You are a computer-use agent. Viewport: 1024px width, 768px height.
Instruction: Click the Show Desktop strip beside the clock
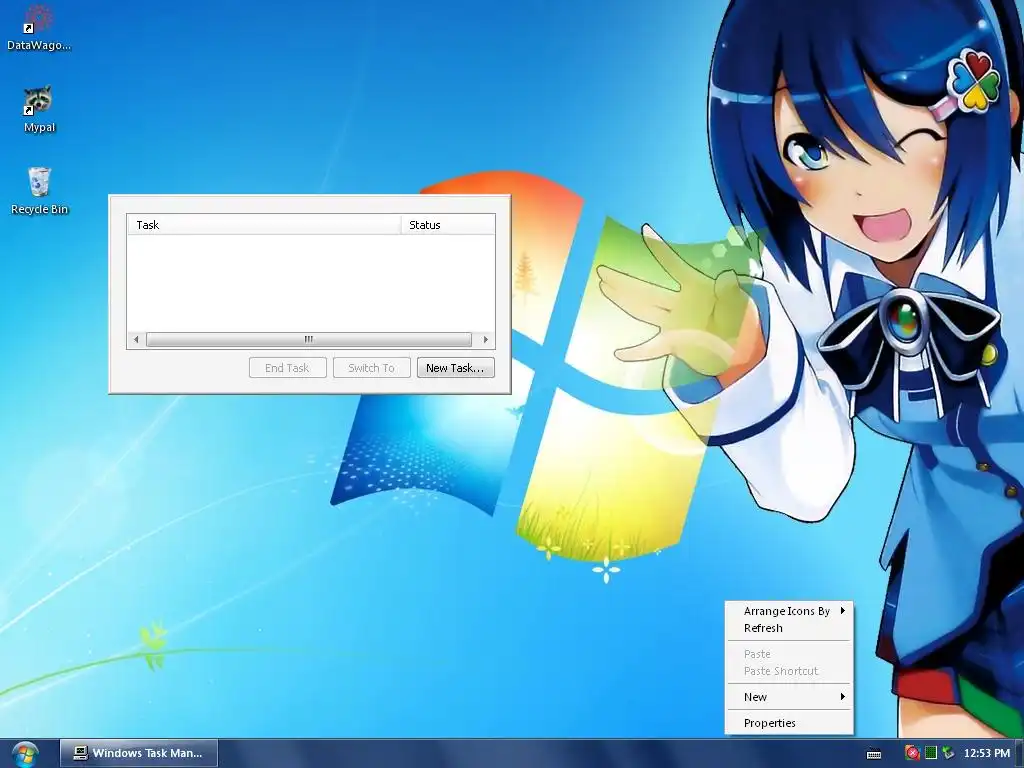point(1020,754)
